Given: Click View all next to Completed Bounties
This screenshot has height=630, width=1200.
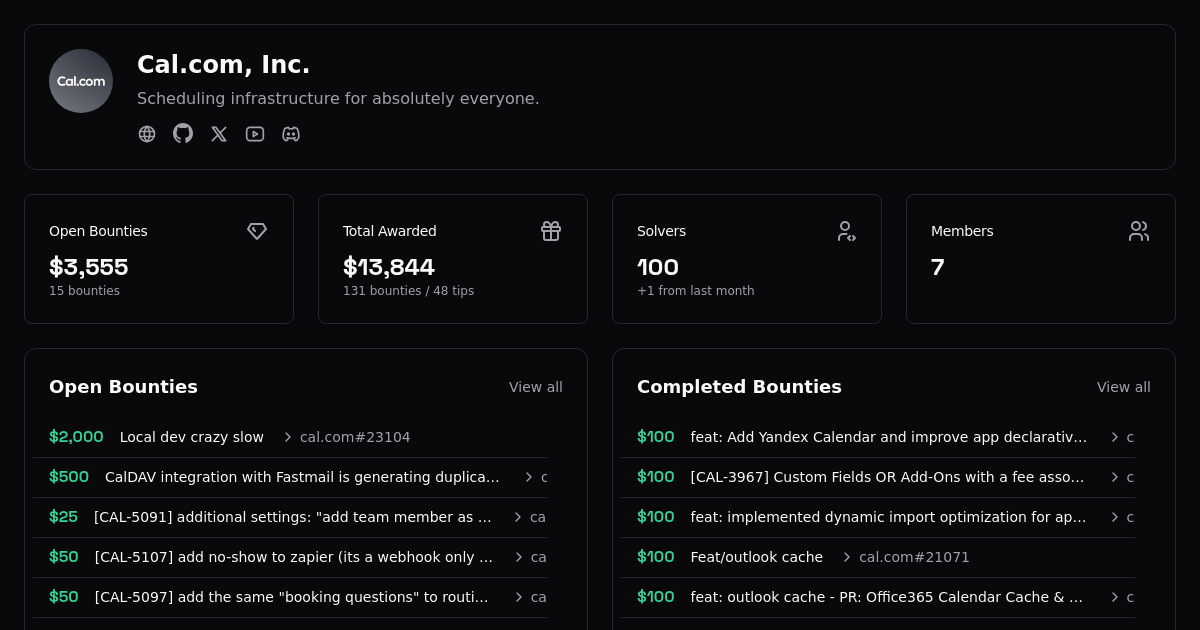Looking at the screenshot, I should click(x=1124, y=387).
